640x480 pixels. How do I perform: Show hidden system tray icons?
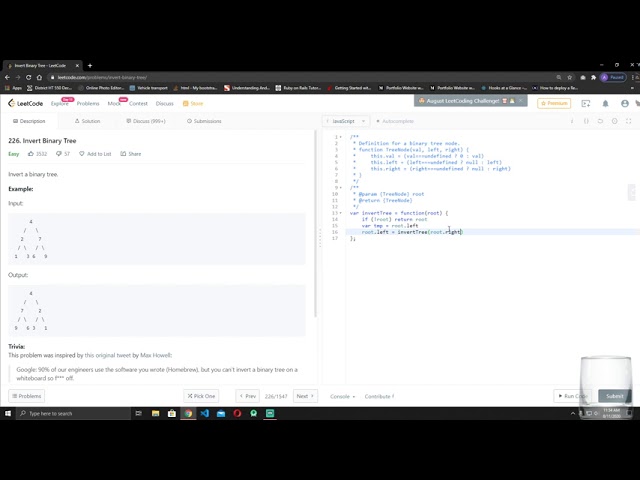coord(573,413)
